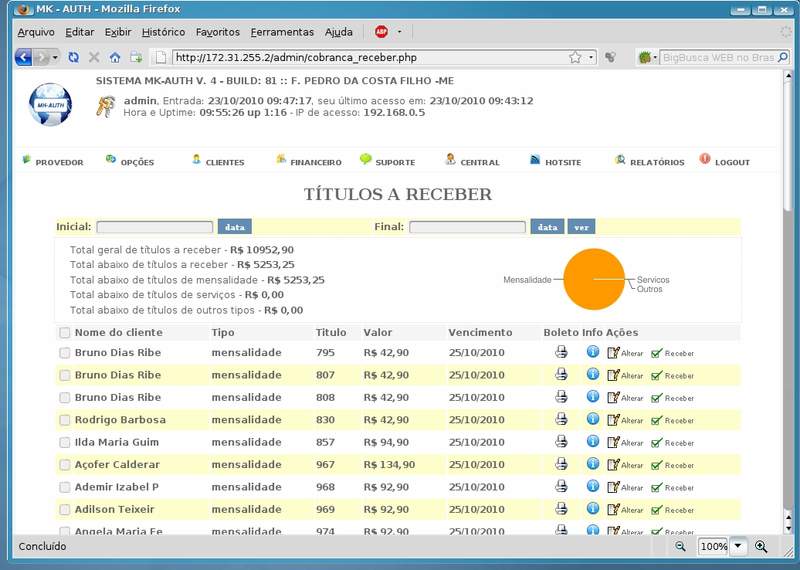
Task: Open the Adblock Plus dropdown arrow
Action: (399, 32)
